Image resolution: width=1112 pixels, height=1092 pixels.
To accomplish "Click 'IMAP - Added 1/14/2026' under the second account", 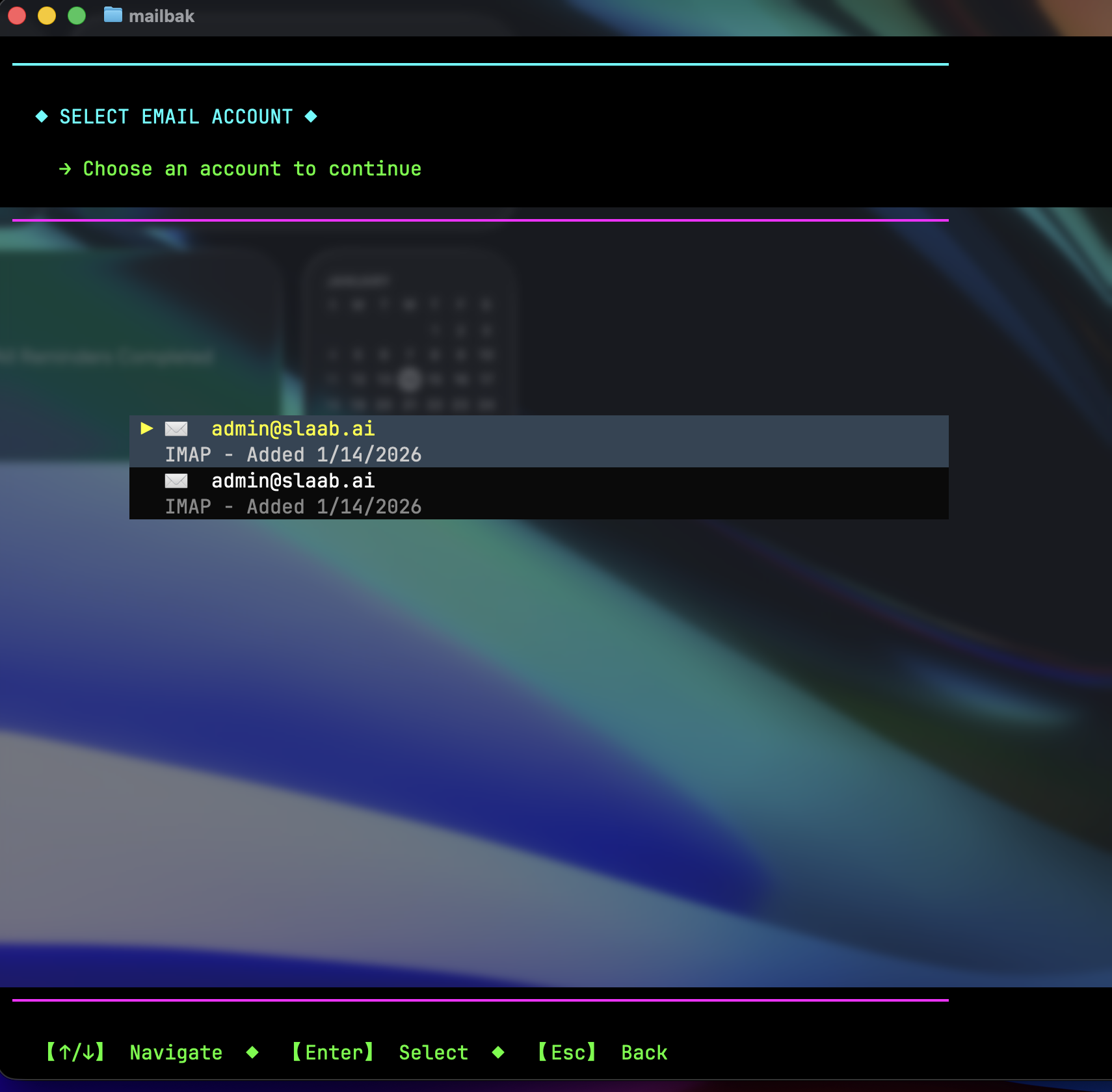I will [293, 507].
